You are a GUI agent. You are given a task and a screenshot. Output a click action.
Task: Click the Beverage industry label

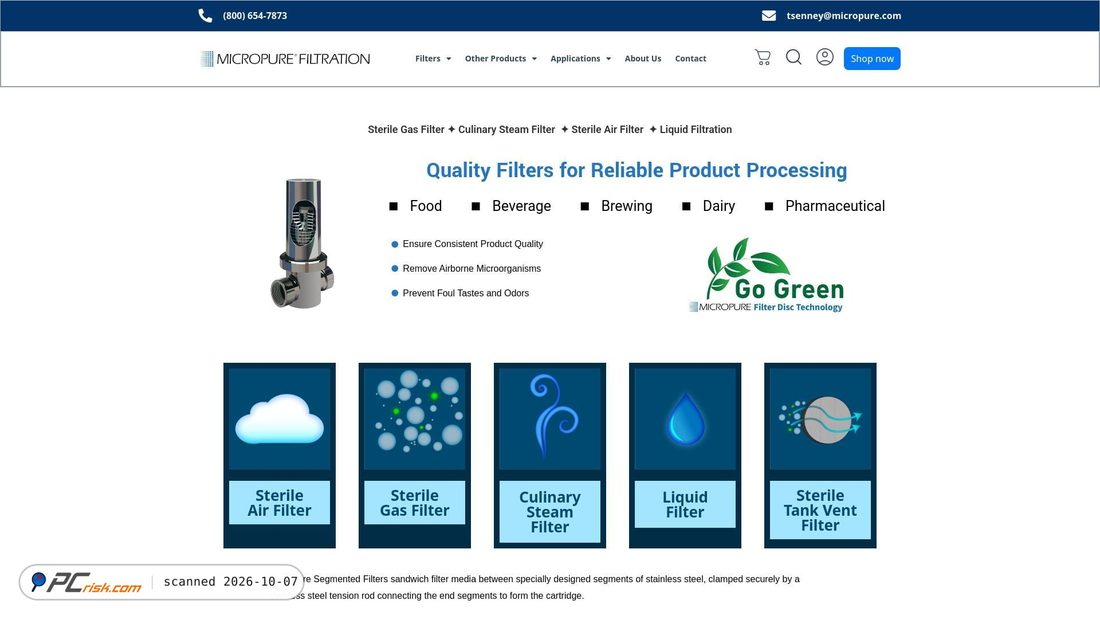[x=521, y=206]
